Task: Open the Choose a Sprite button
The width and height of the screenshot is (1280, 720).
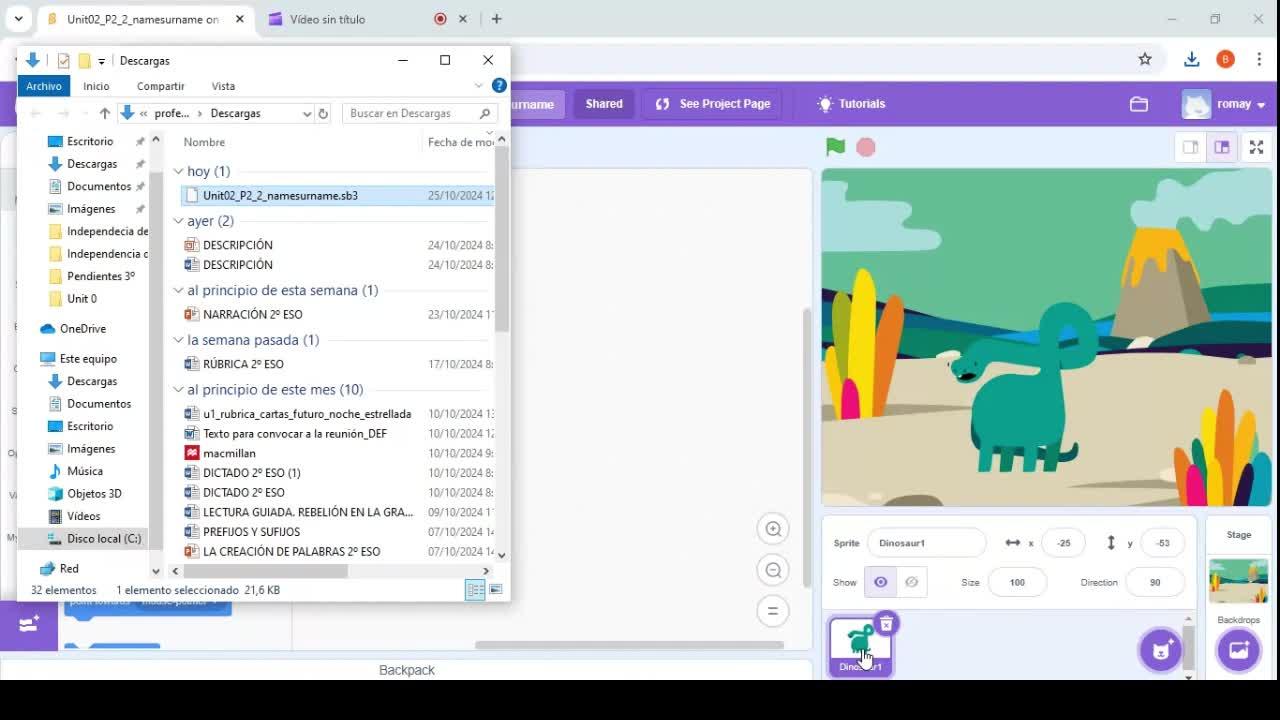Action: (1160, 650)
